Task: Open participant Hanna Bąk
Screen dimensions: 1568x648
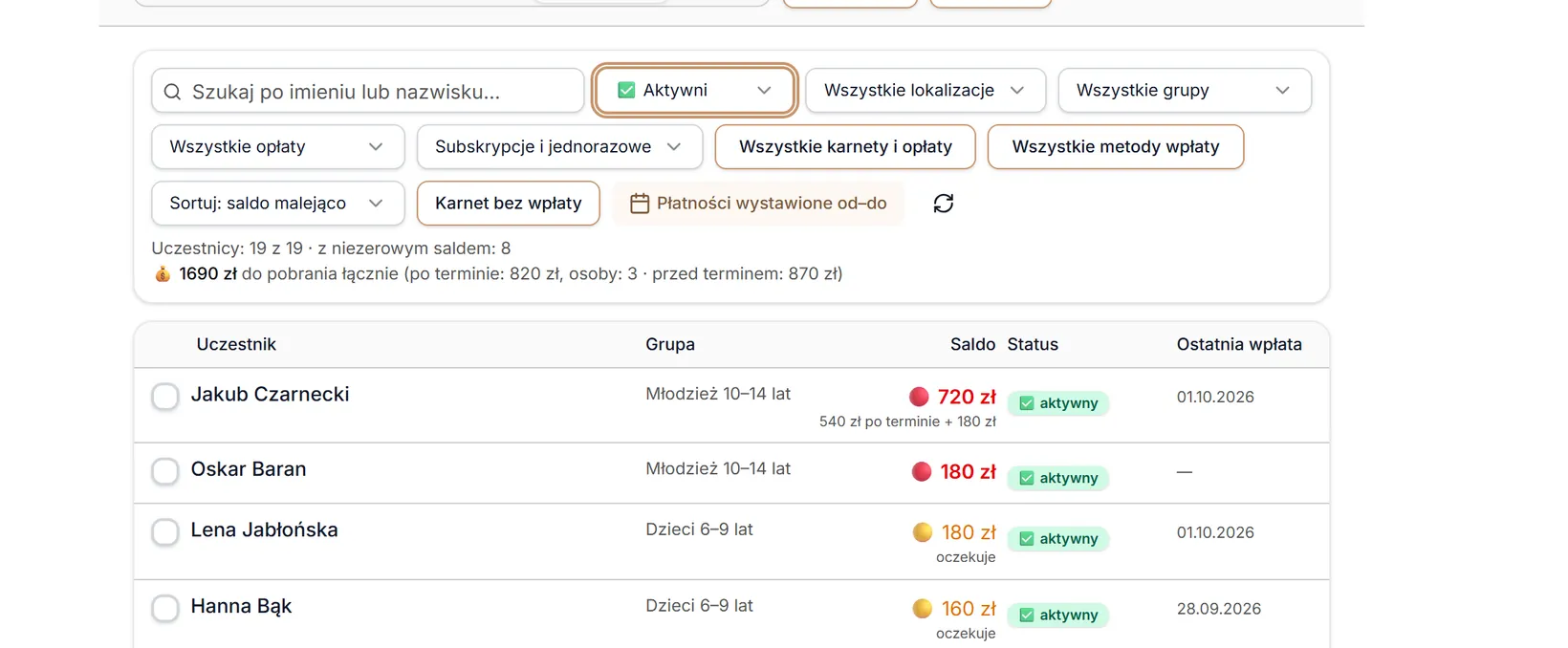Action: tap(241, 606)
